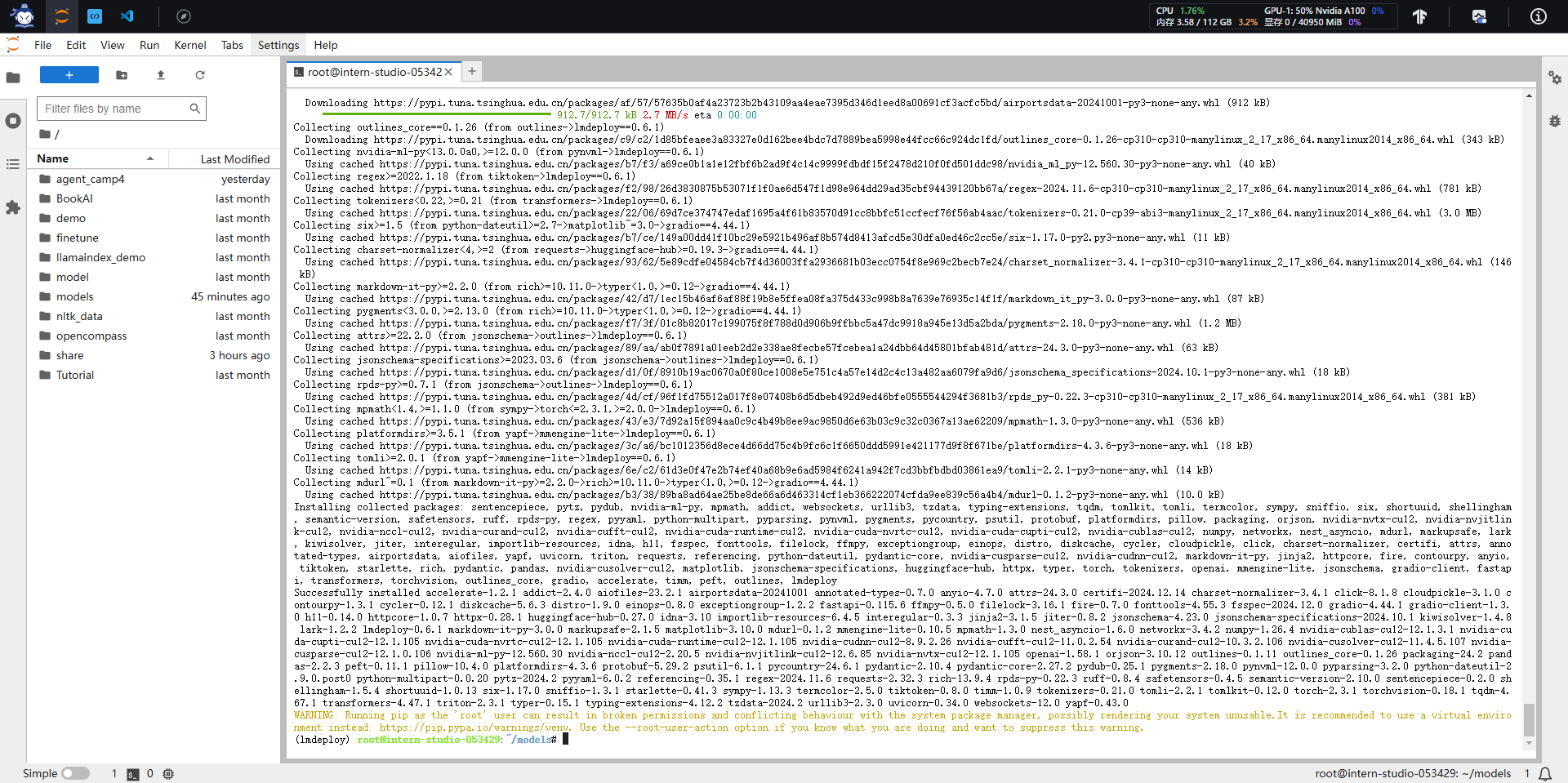1568x783 pixels.
Task: Select the Tutorial folder
Action: (154, 375)
